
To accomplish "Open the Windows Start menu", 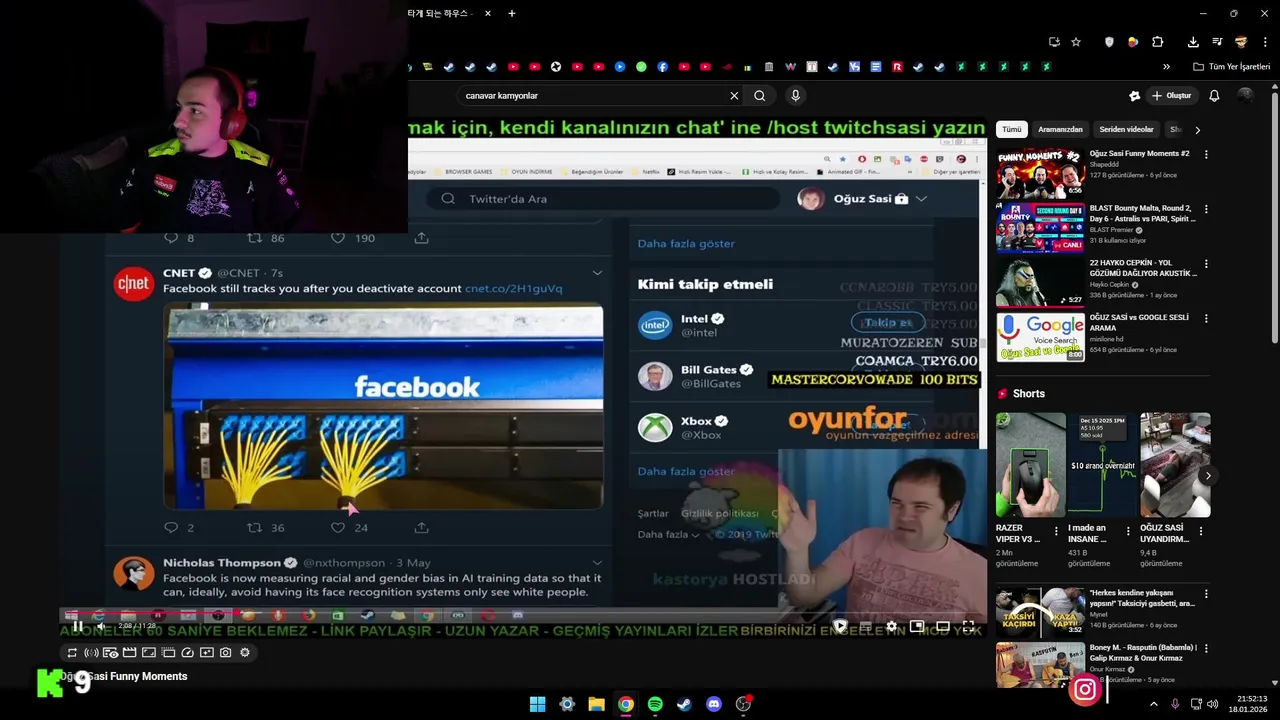I will pos(537,704).
